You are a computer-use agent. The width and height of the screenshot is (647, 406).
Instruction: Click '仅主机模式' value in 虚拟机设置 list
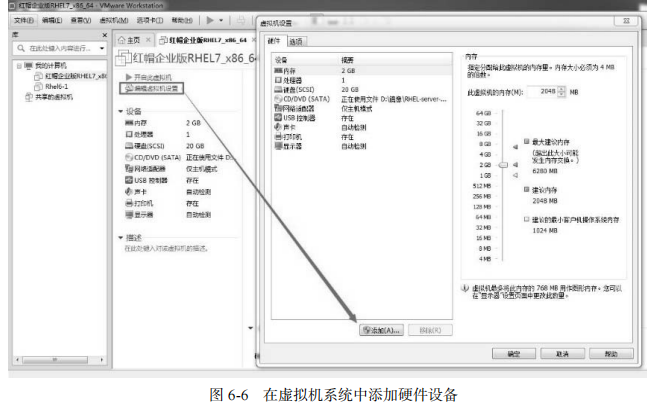click(x=357, y=109)
